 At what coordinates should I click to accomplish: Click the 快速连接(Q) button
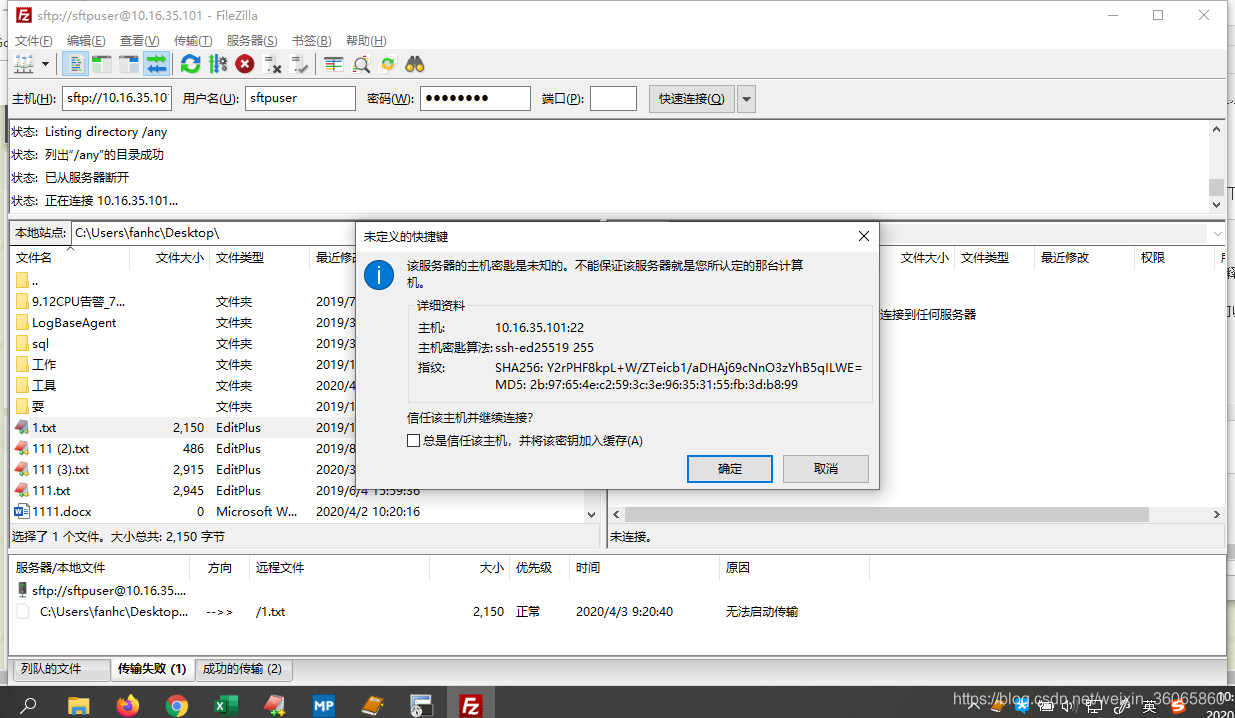point(692,98)
